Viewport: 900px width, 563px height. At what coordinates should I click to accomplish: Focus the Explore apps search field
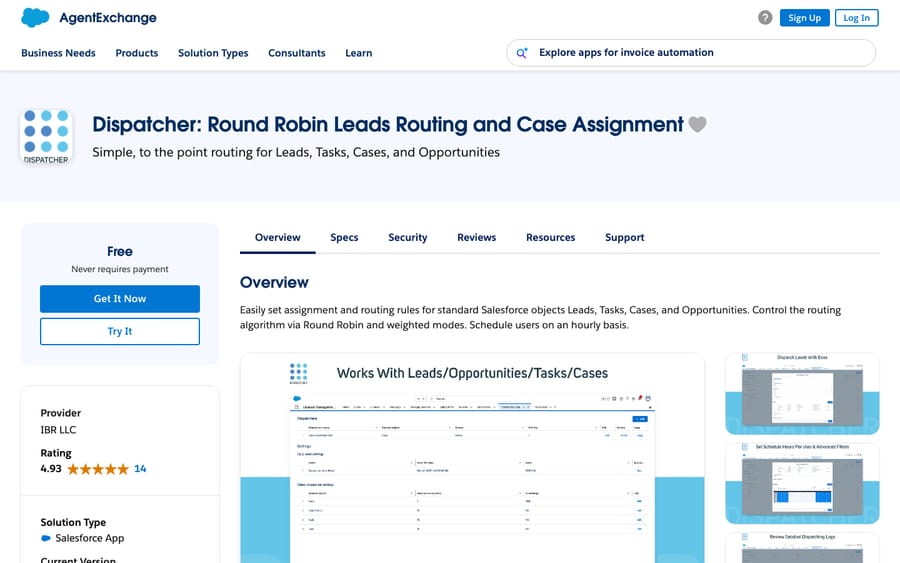tap(691, 53)
